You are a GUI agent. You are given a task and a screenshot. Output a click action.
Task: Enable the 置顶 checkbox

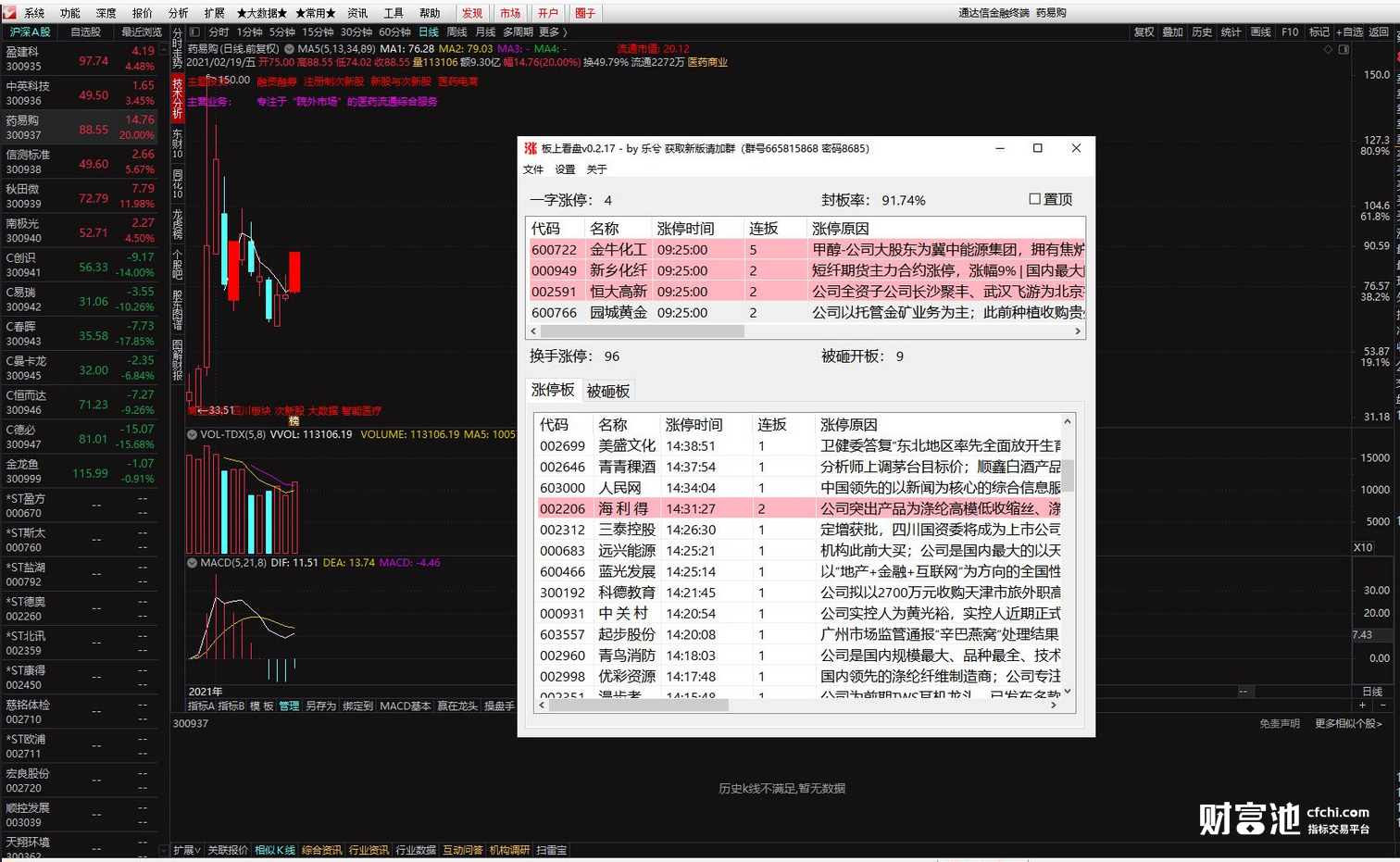pos(1035,199)
